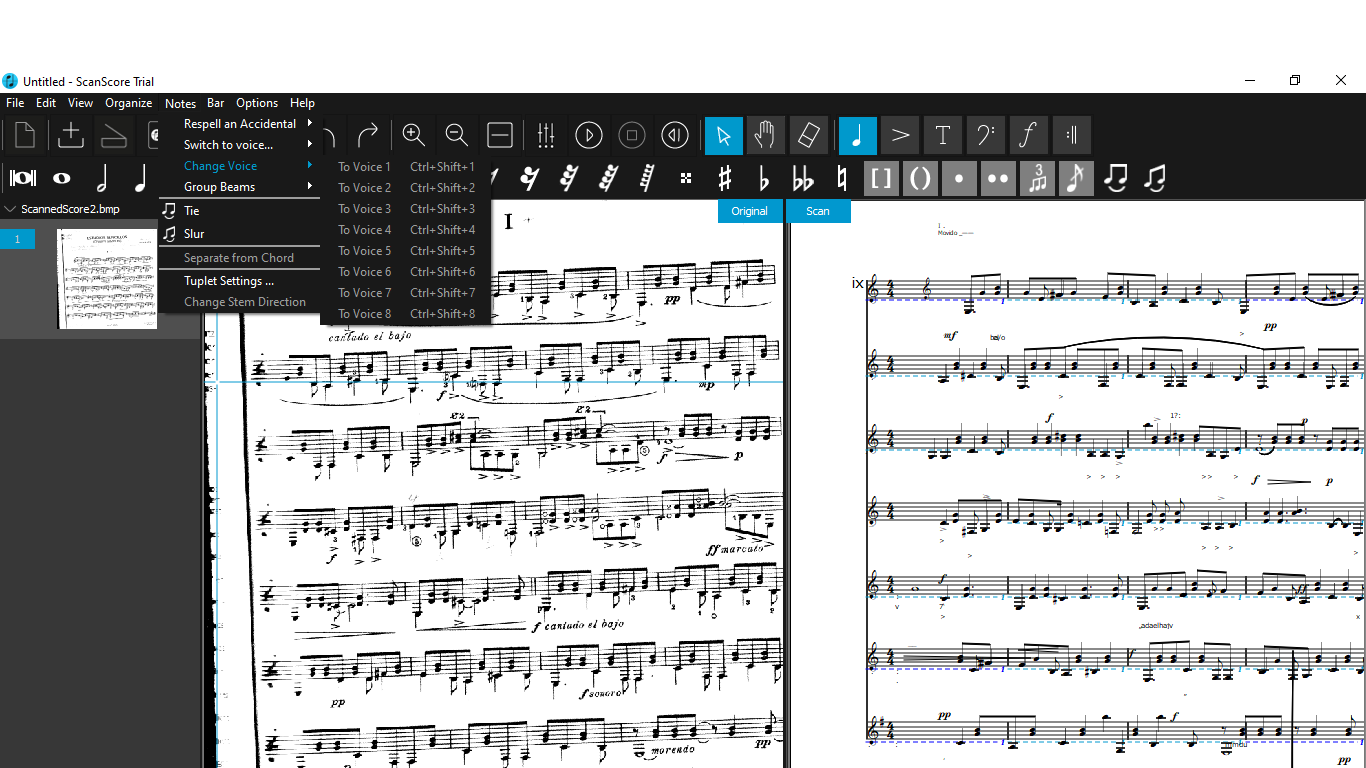This screenshot has width=1366, height=768.
Task: Click the New document icon
Action: (24, 135)
